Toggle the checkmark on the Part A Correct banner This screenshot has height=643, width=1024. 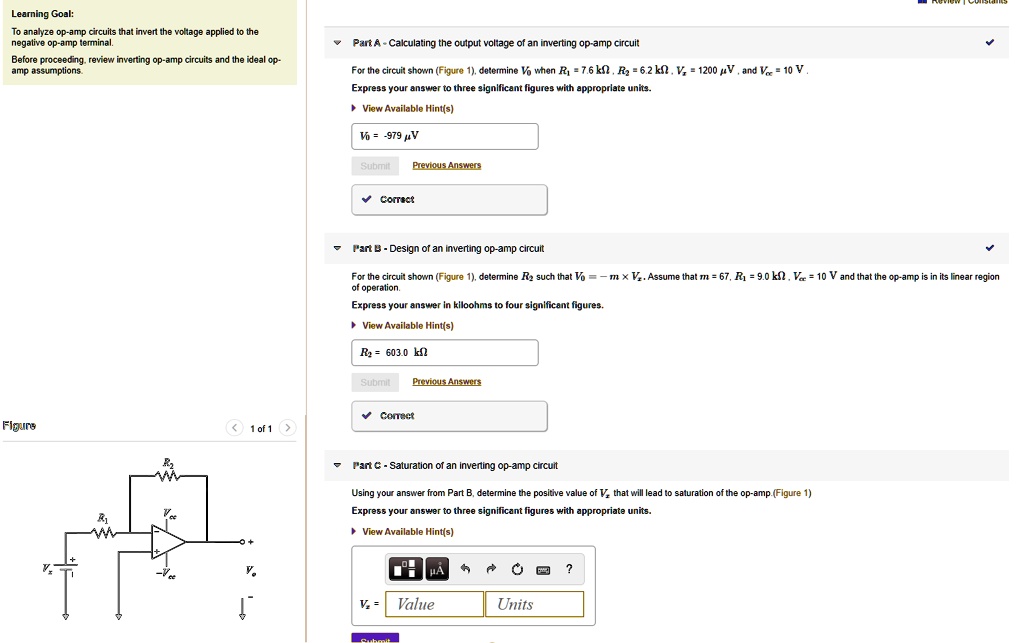click(367, 199)
